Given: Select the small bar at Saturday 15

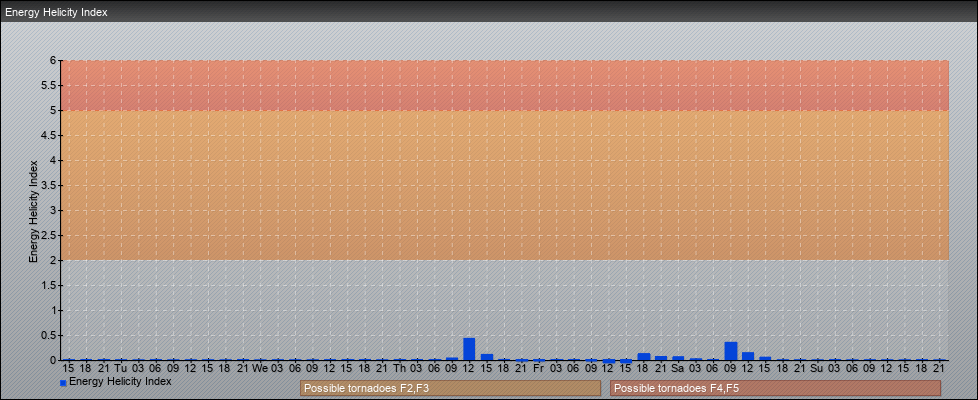Looking at the screenshot, I should pyautogui.click(x=765, y=359).
